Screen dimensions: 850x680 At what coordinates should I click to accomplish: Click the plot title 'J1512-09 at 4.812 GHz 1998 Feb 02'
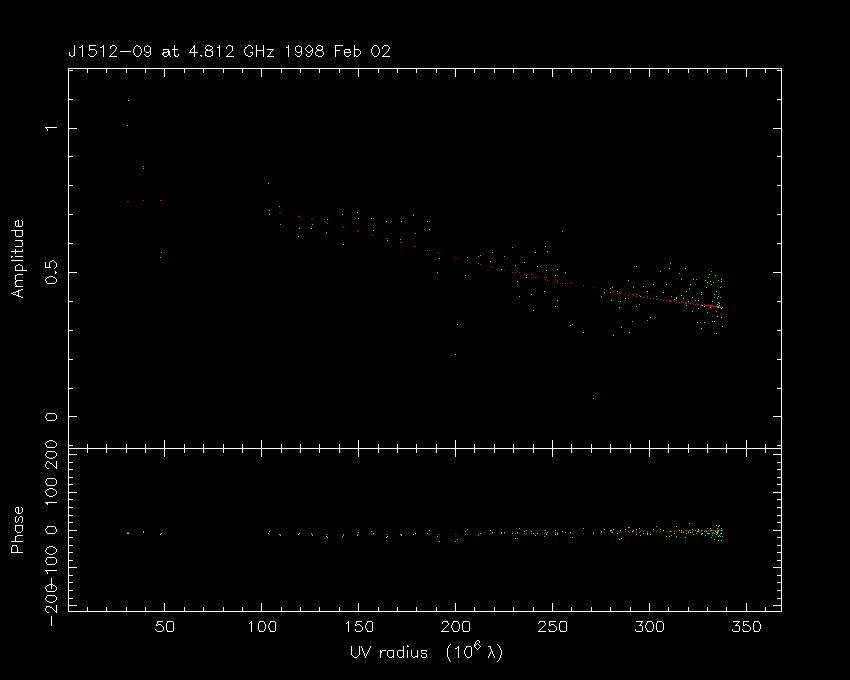coord(229,52)
